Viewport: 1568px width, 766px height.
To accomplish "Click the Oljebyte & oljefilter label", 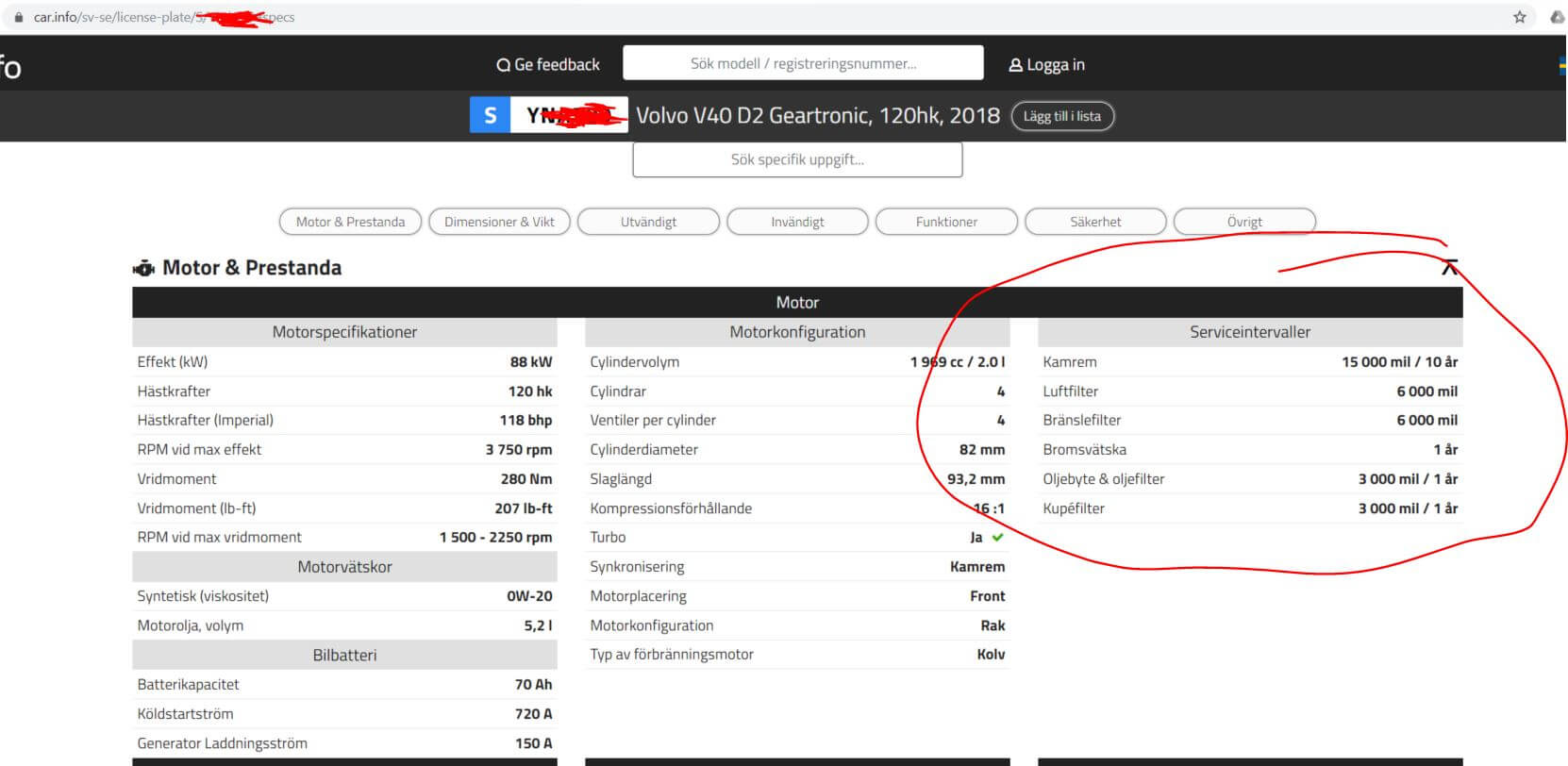I will click(1104, 479).
